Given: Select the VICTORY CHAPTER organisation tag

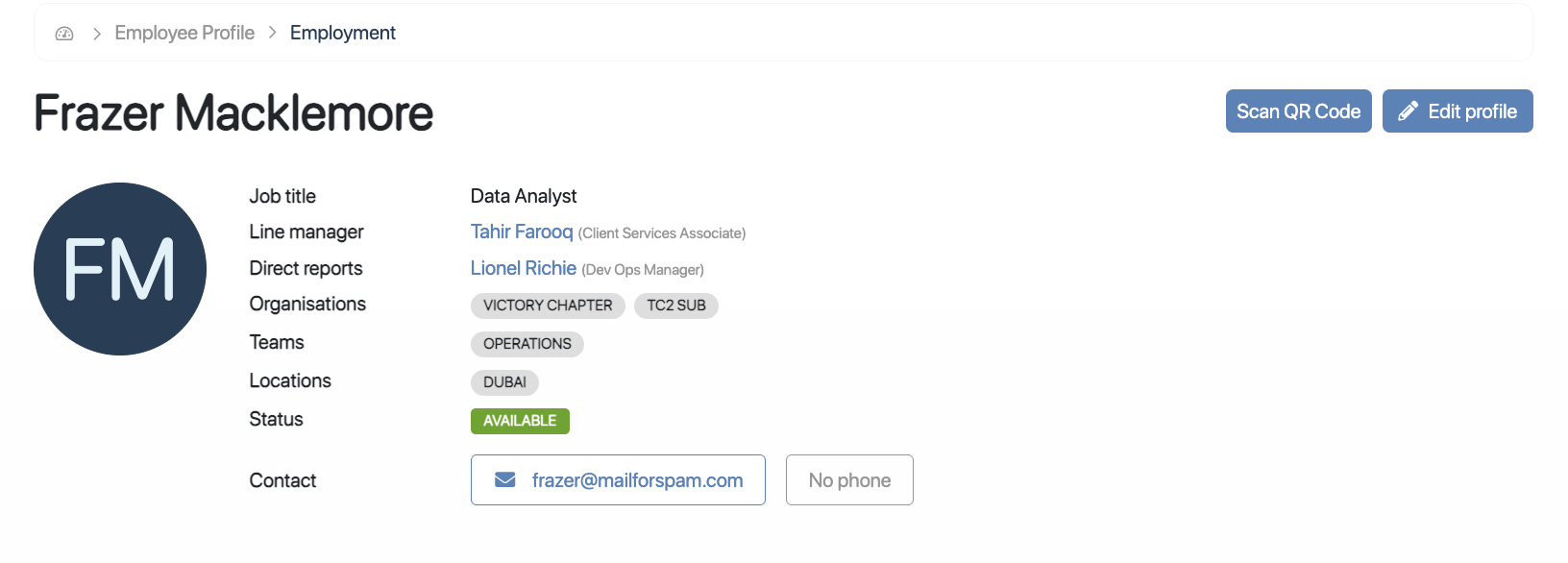Looking at the screenshot, I should 548,306.
